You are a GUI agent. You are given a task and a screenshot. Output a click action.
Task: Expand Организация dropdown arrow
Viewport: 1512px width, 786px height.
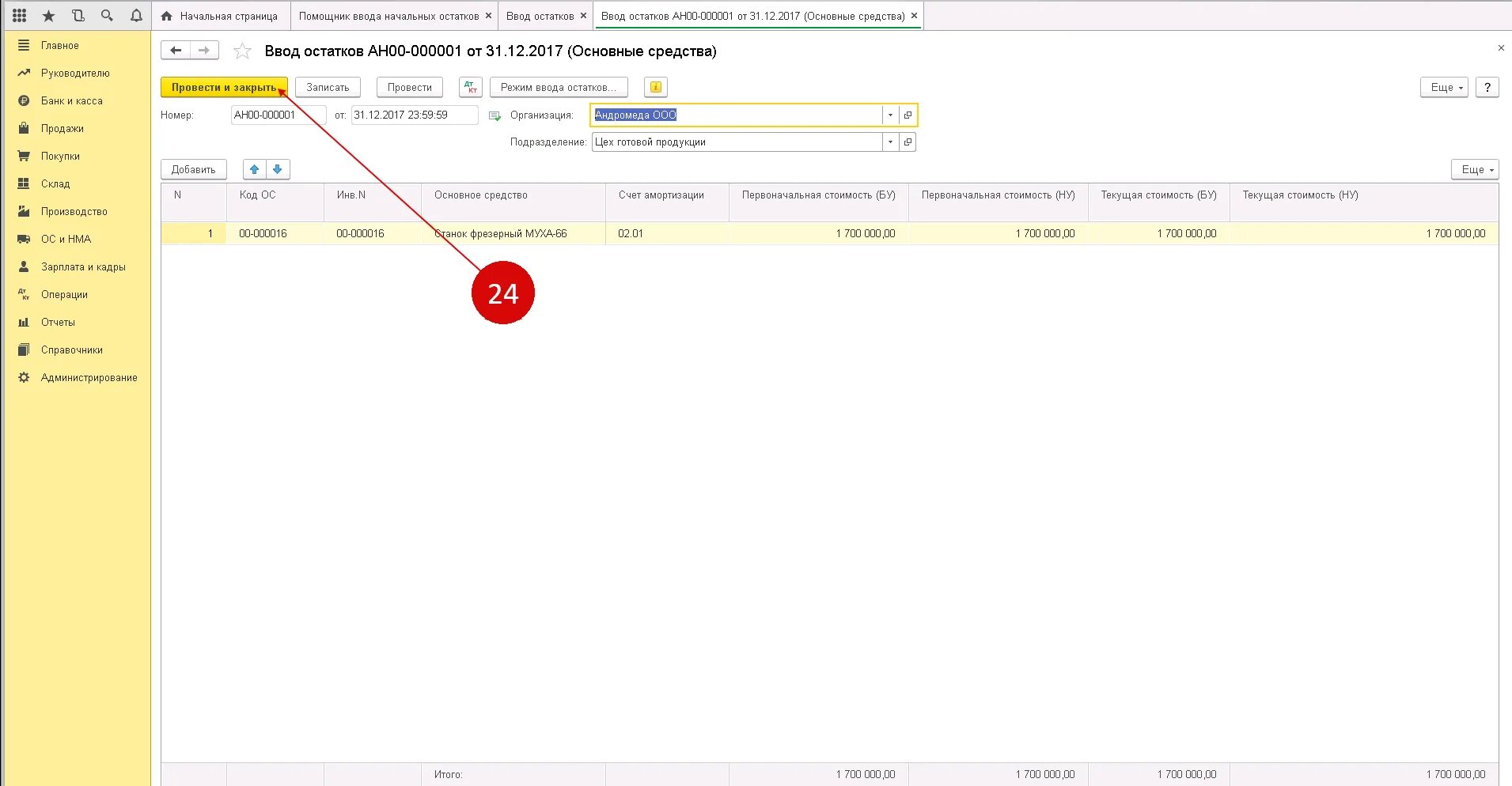click(891, 115)
